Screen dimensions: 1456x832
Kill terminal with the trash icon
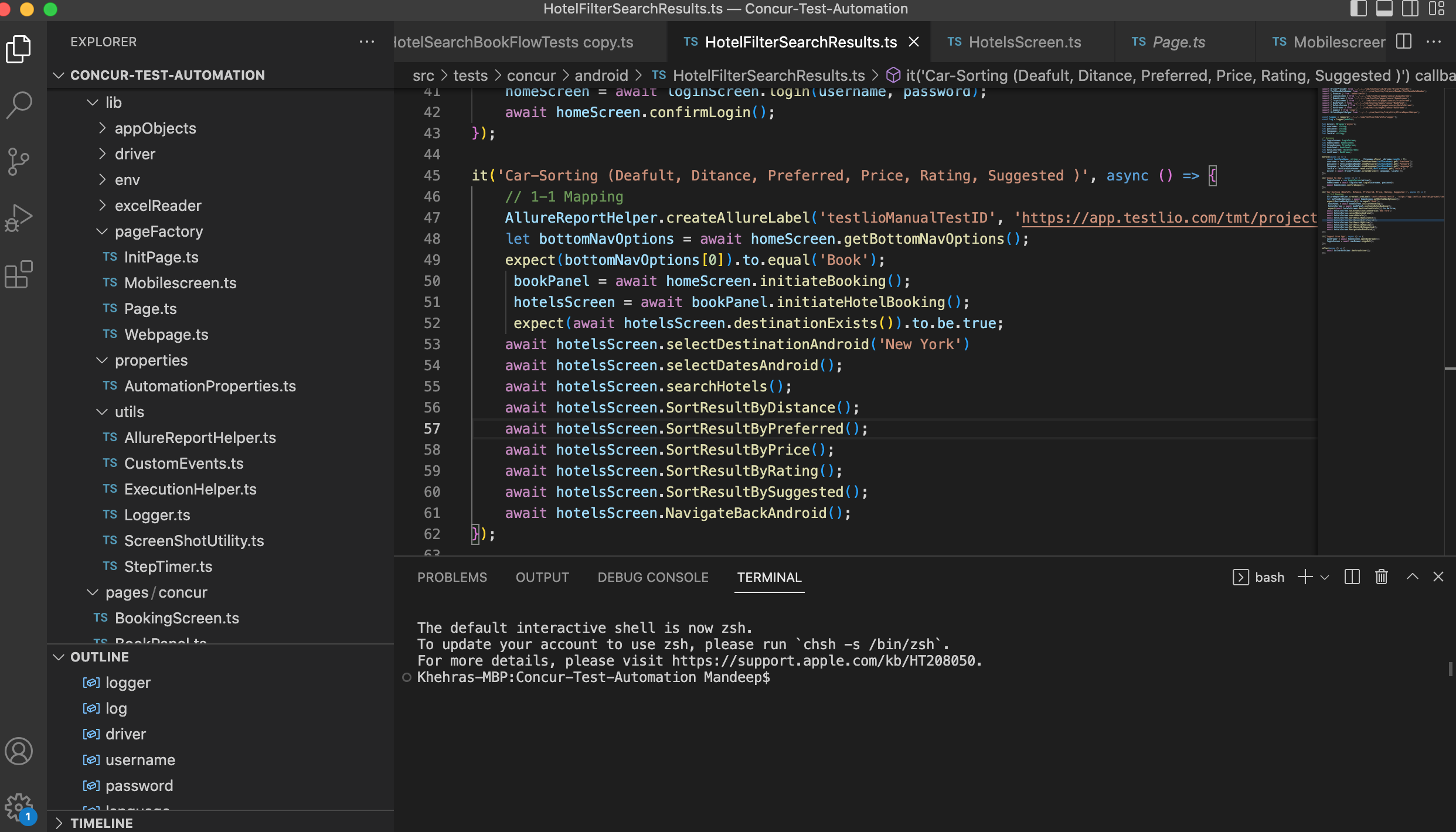click(x=1382, y=577)
